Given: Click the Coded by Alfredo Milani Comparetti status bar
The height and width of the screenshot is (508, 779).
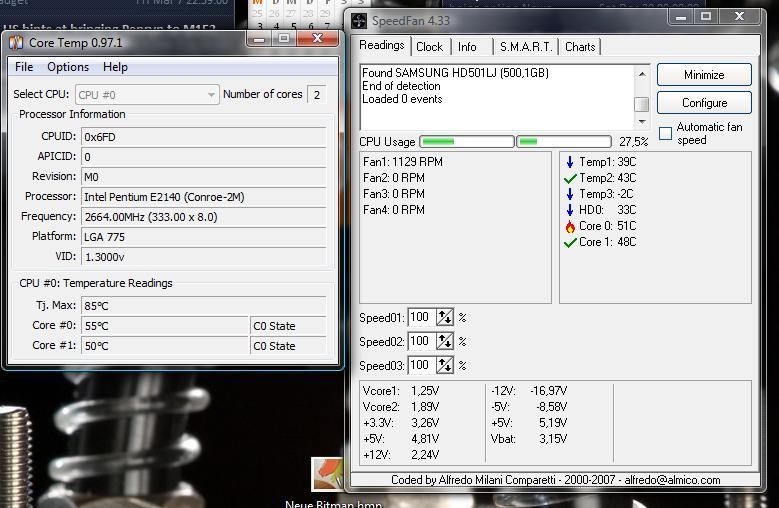Looking at the screenshot, I should 555,480.
